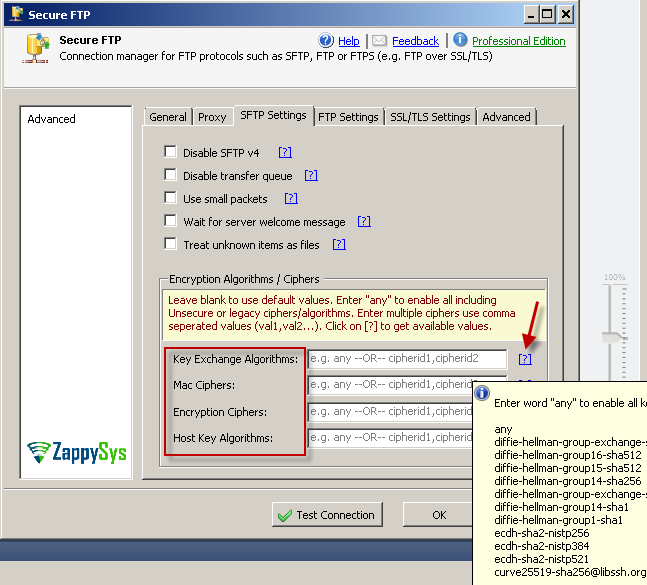Confirm with the OK button
This screenshot has width=647, height=585.
[439, 514]
